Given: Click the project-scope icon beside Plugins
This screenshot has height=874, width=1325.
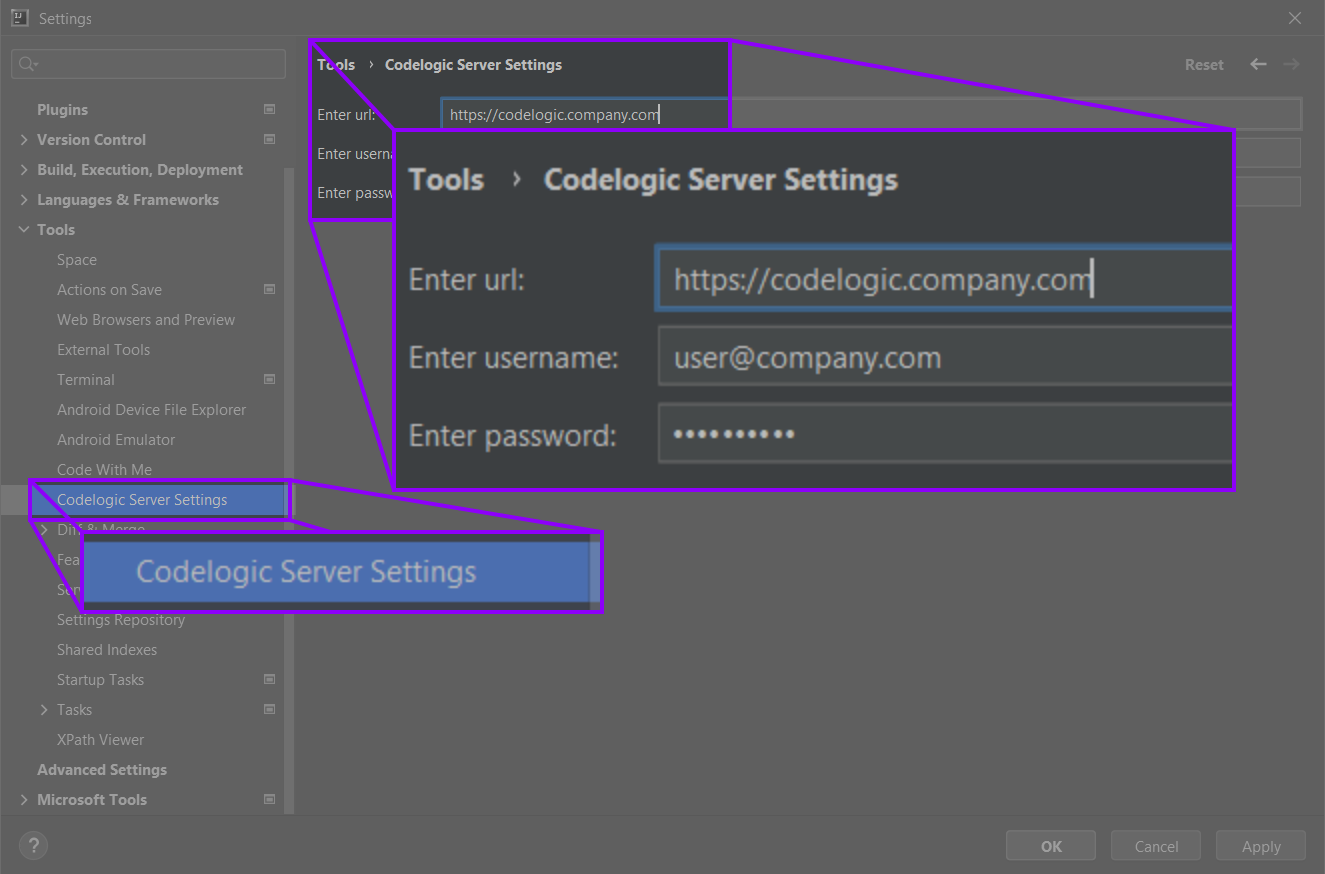Looking at the screenshot, I should click(x=269, y=109).
